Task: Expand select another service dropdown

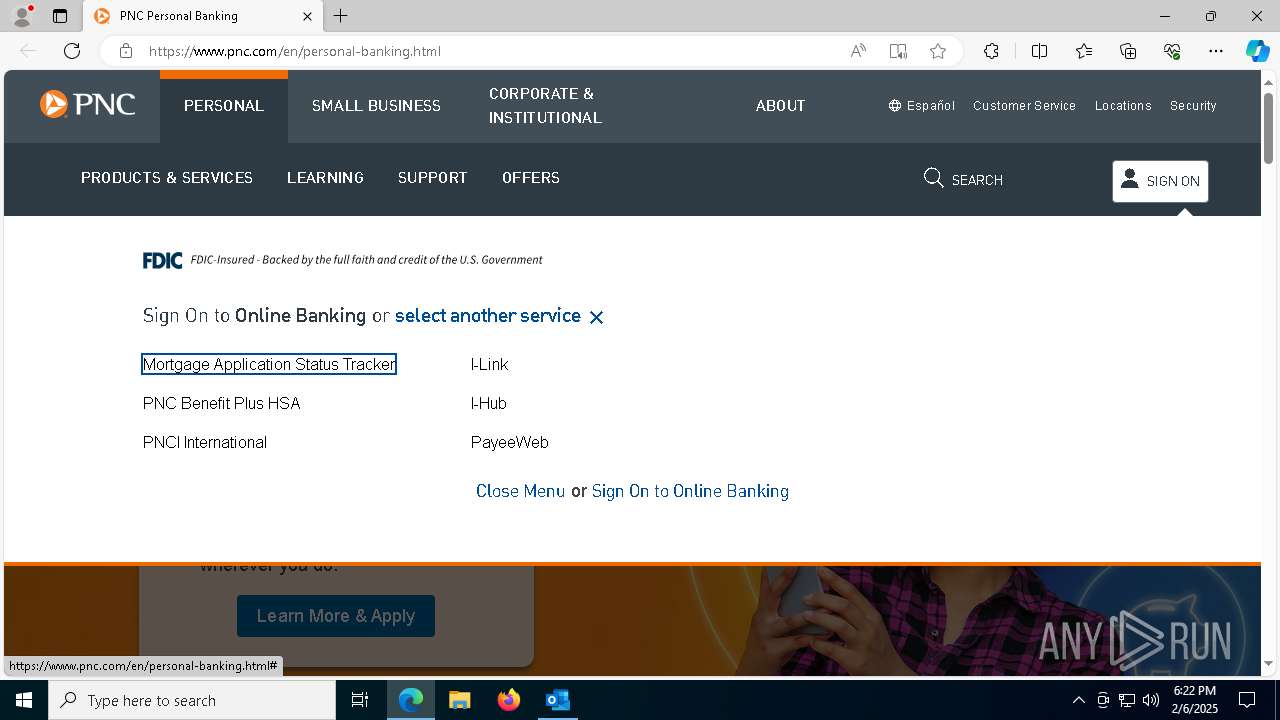Action: point(488,316)
